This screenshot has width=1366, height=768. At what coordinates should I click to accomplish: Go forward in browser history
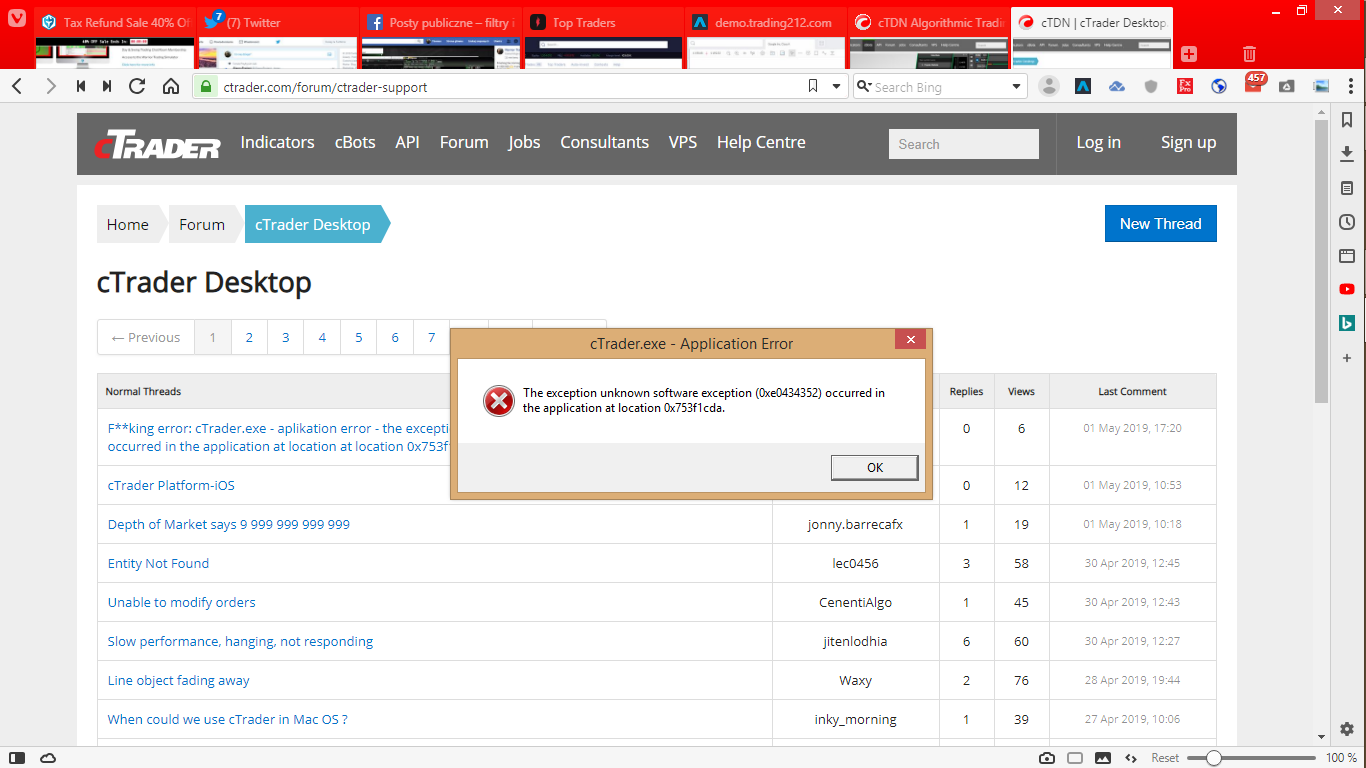(50, 87)
